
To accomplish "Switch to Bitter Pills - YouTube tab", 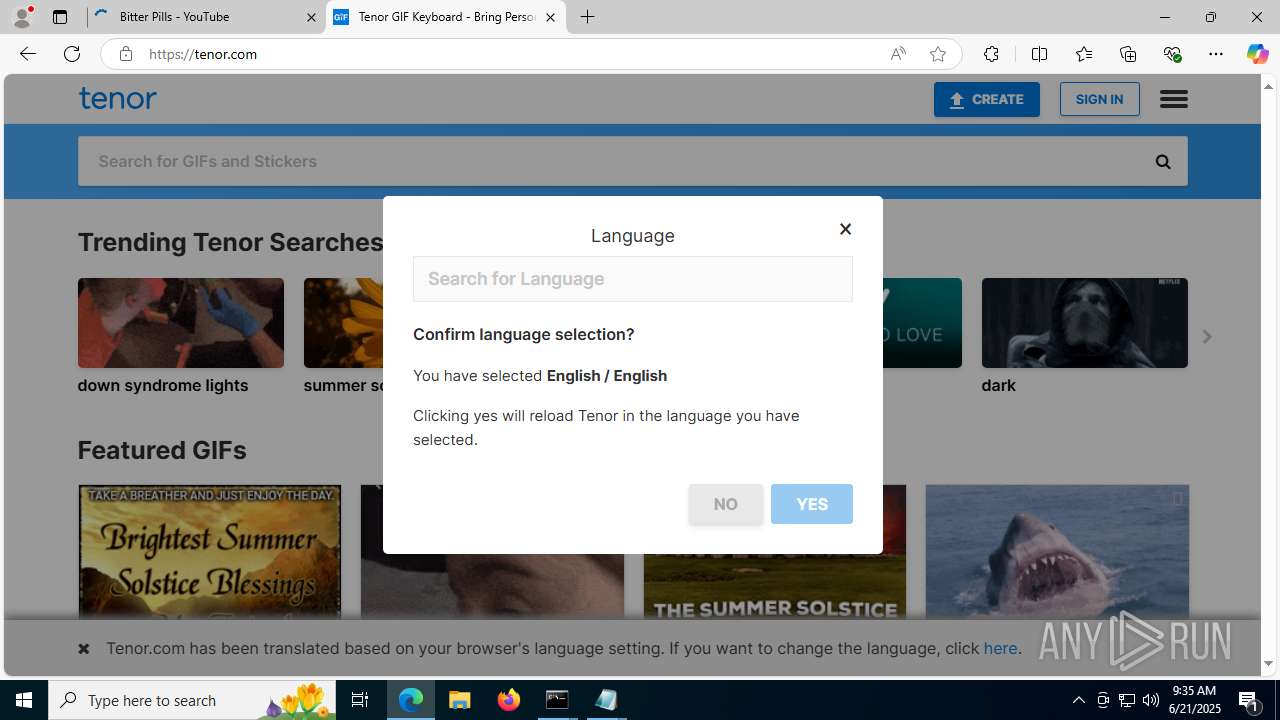I will (205, 17).
